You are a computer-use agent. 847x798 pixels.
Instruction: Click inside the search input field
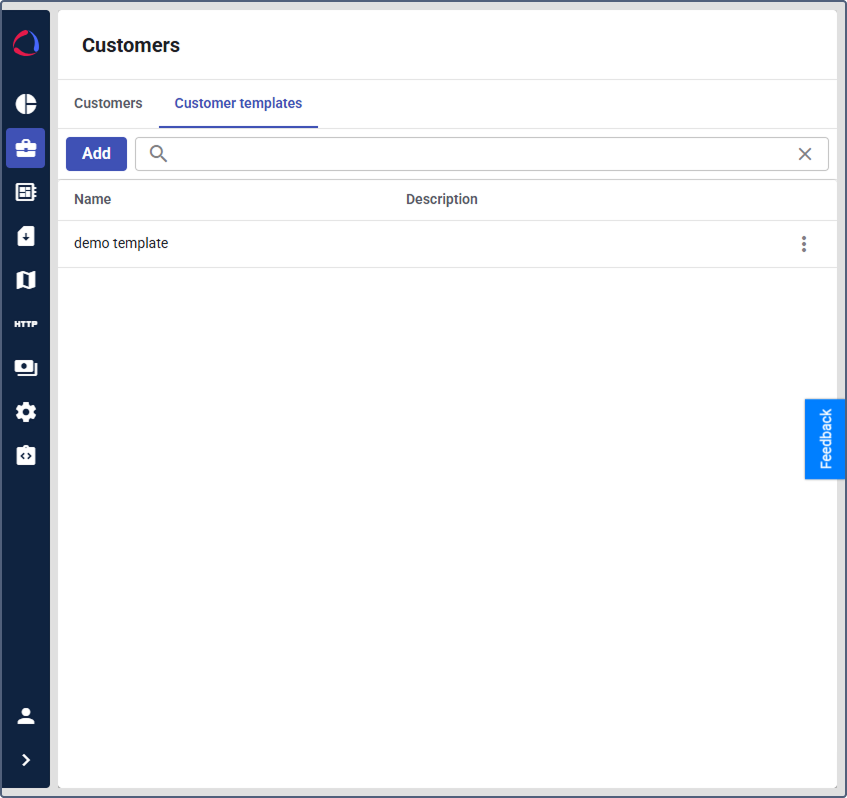click(x=450, y=154)
